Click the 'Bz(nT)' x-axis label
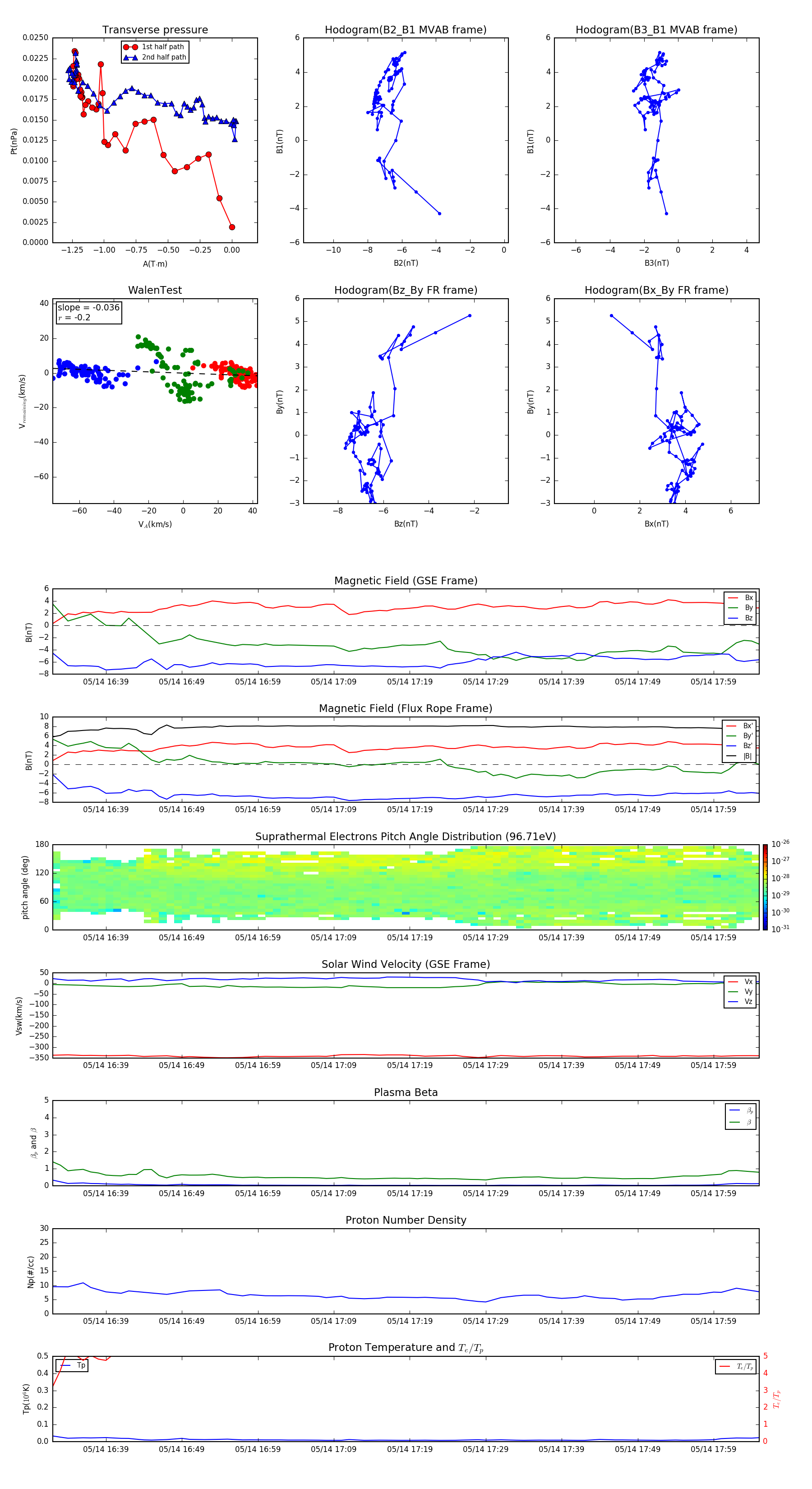The image size is (812, 1489). 406,524
